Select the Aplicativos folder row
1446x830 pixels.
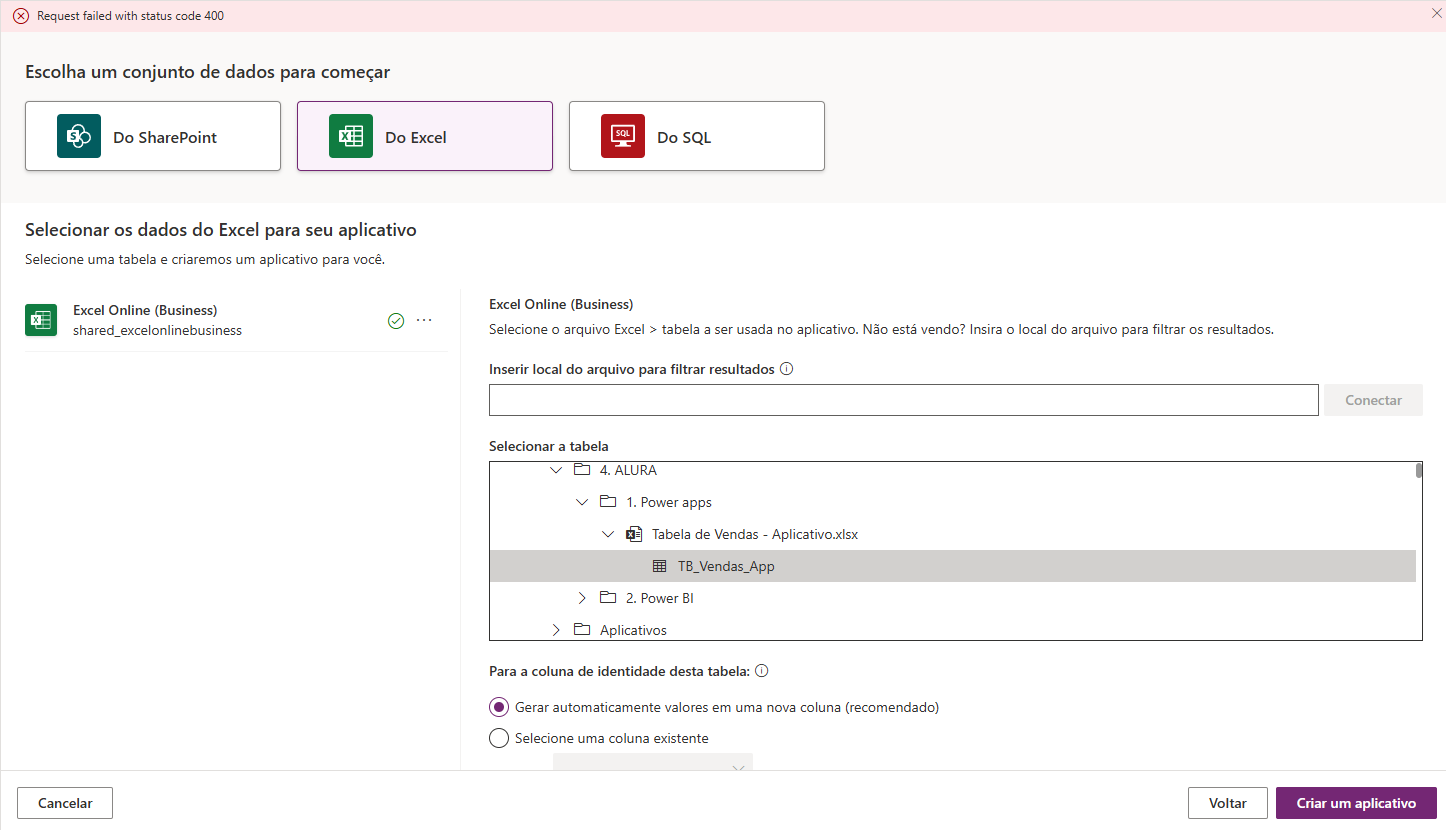click(x=952, y=628)
